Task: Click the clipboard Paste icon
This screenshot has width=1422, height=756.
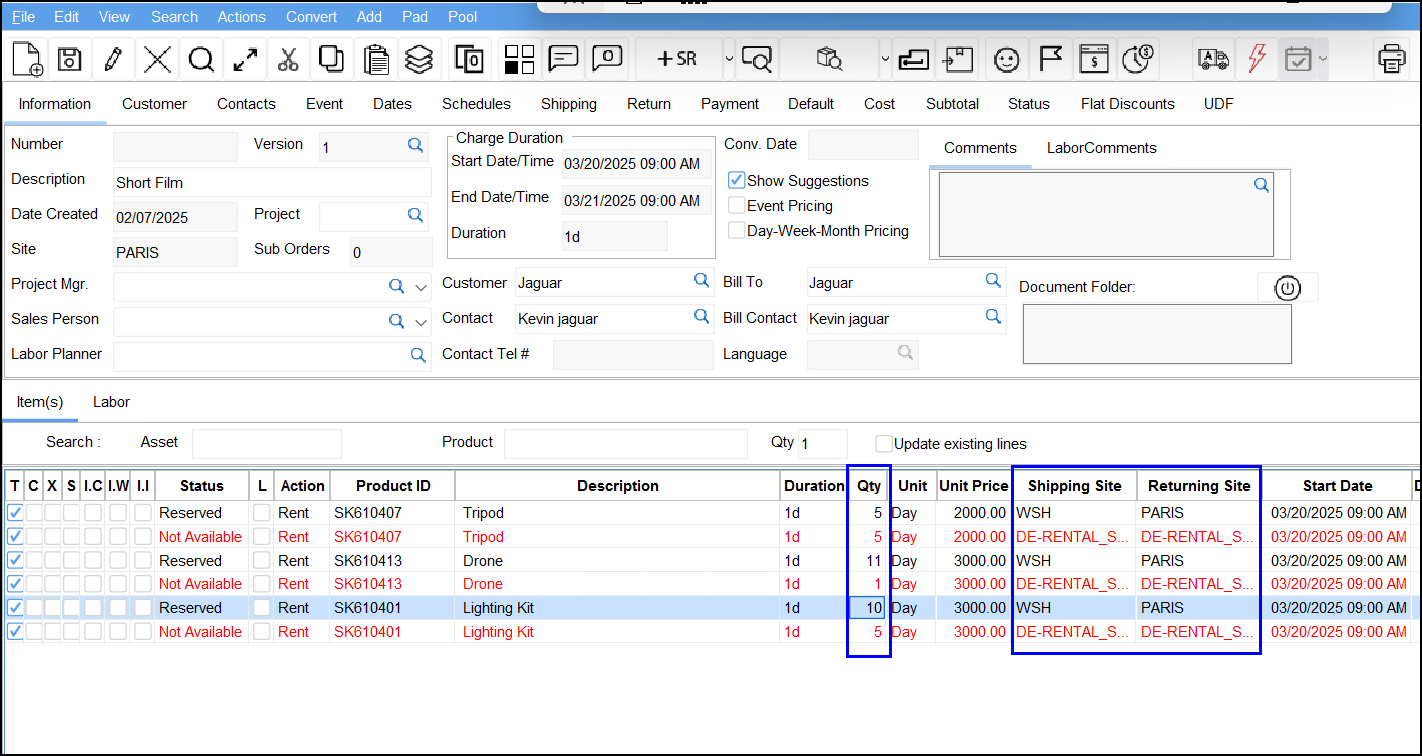Action: point(376,59)
